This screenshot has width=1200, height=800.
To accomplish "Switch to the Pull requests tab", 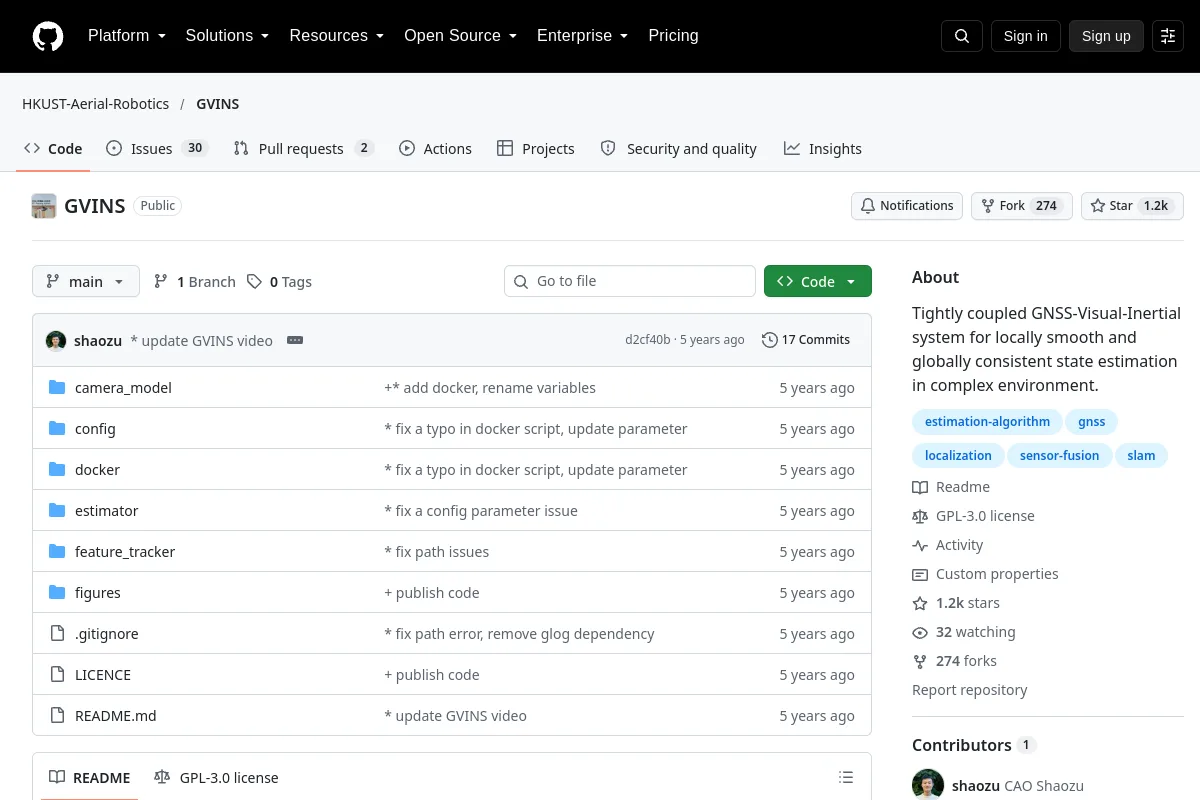I will (x=304, y=149).
